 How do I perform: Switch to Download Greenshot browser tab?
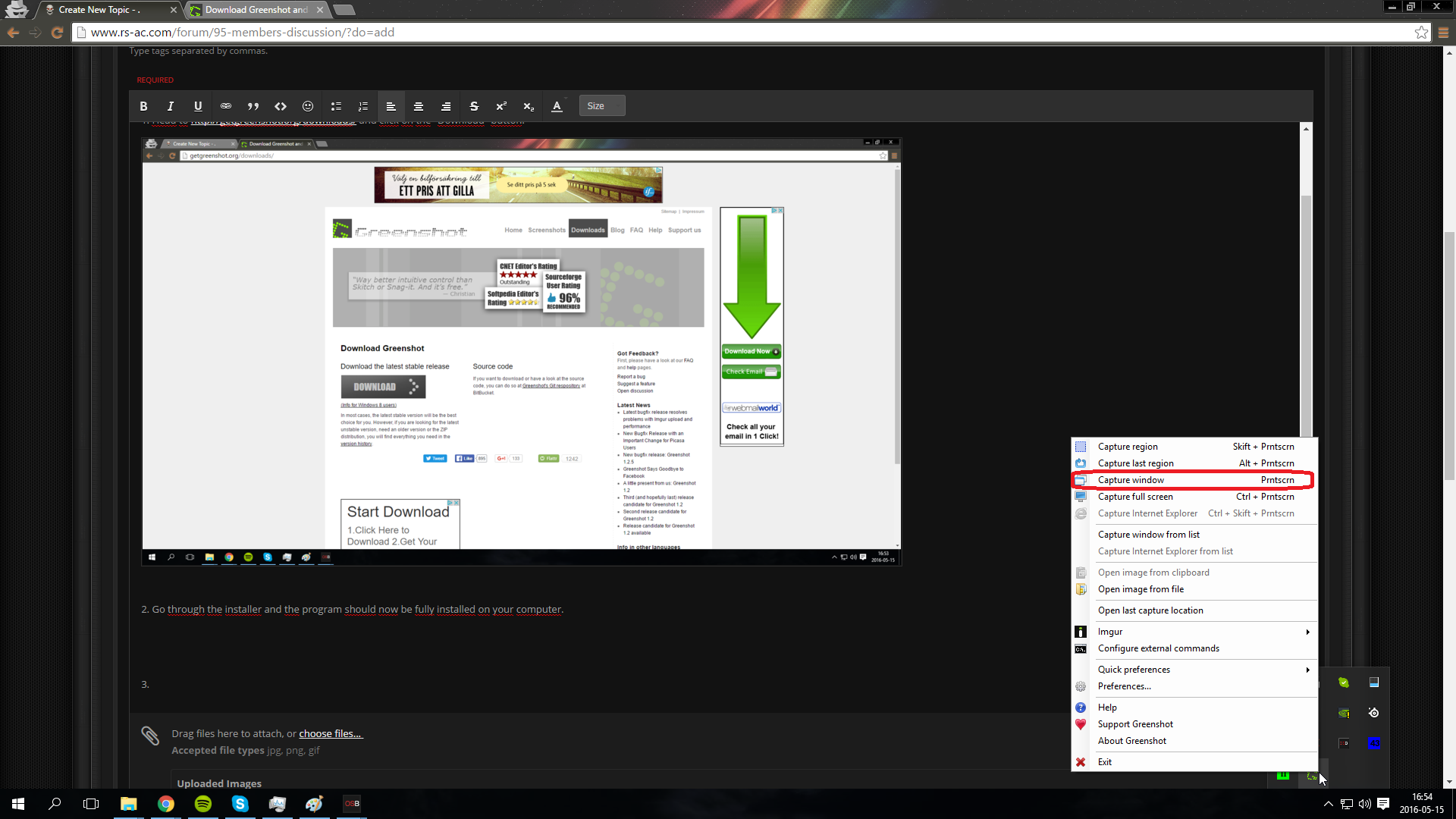(x=256, y=10)
